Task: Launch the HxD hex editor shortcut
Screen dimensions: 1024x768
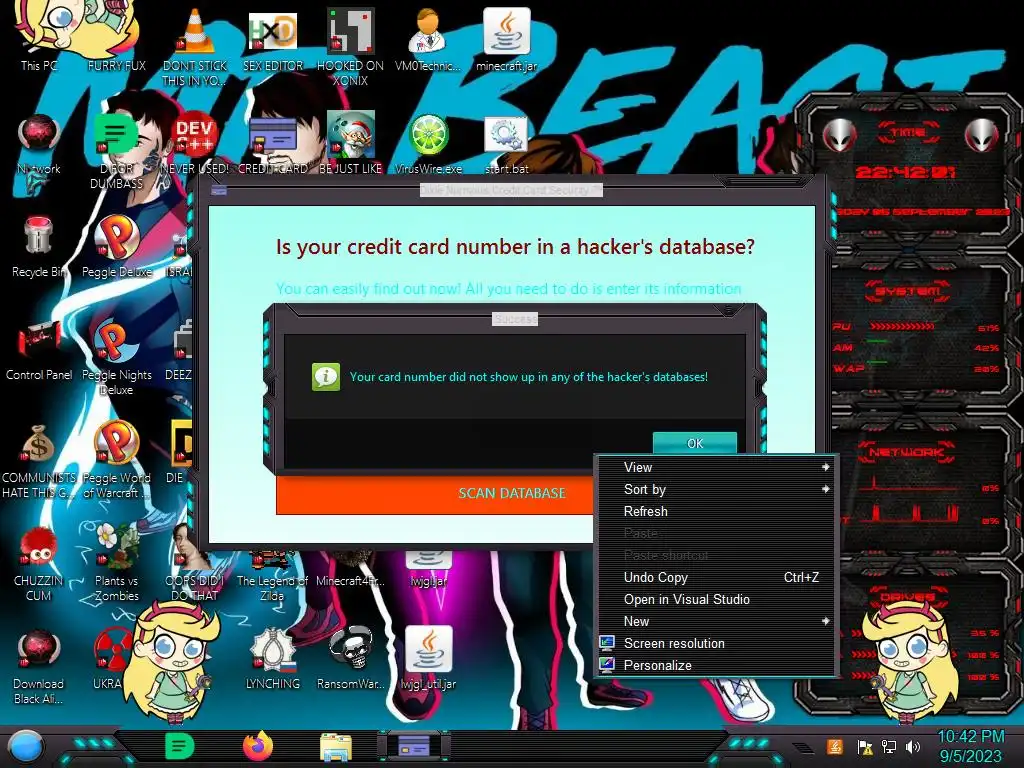Action: pyautogui.click(x=273, y=40)
